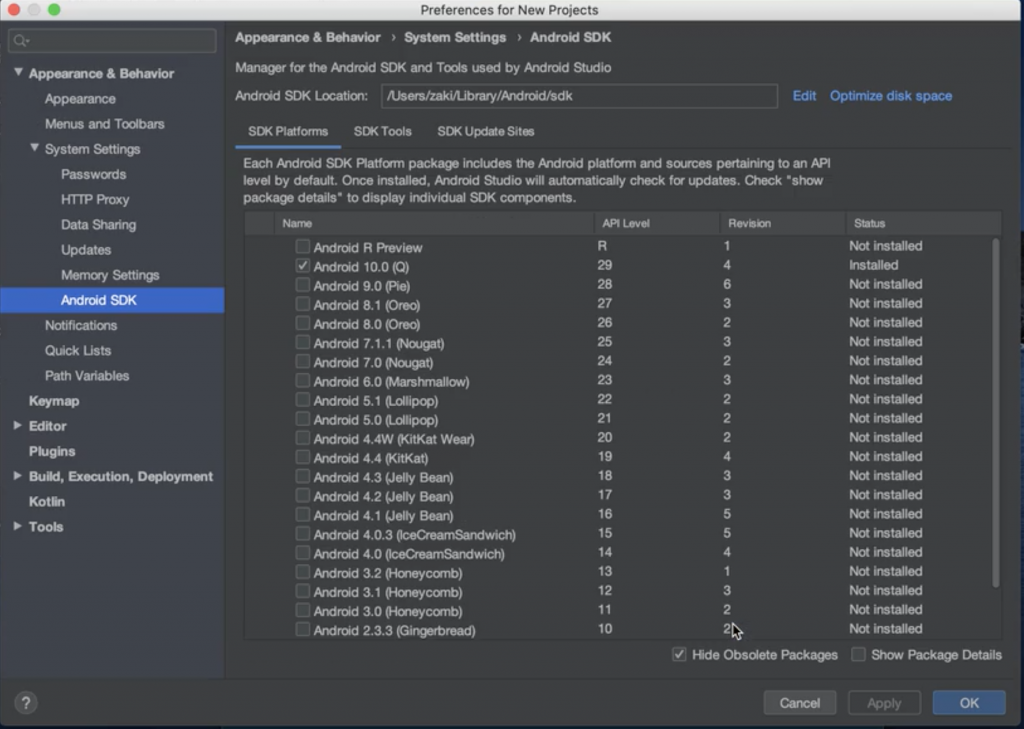Select the Android 4.3 (Jelly Bean) row text
This screenshot has width=1024, height=729.
[383, 477]
